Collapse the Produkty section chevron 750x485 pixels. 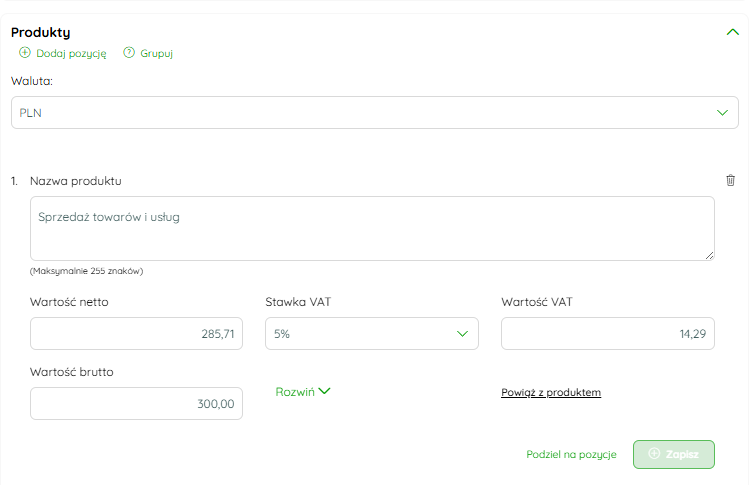pyautogui.click(x=732, y=32)
